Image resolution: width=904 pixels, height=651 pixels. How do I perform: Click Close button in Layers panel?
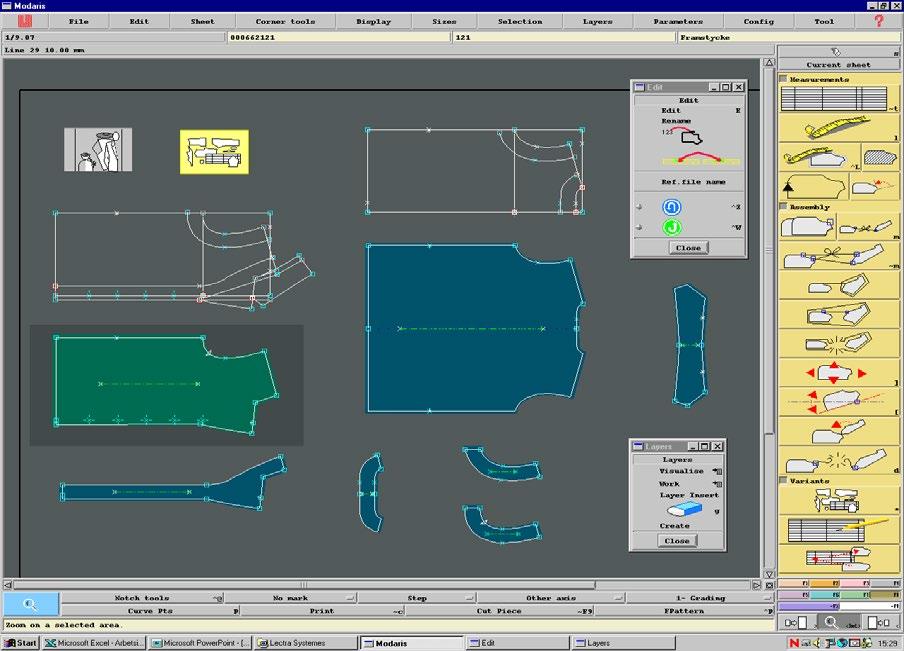[677, 541]
